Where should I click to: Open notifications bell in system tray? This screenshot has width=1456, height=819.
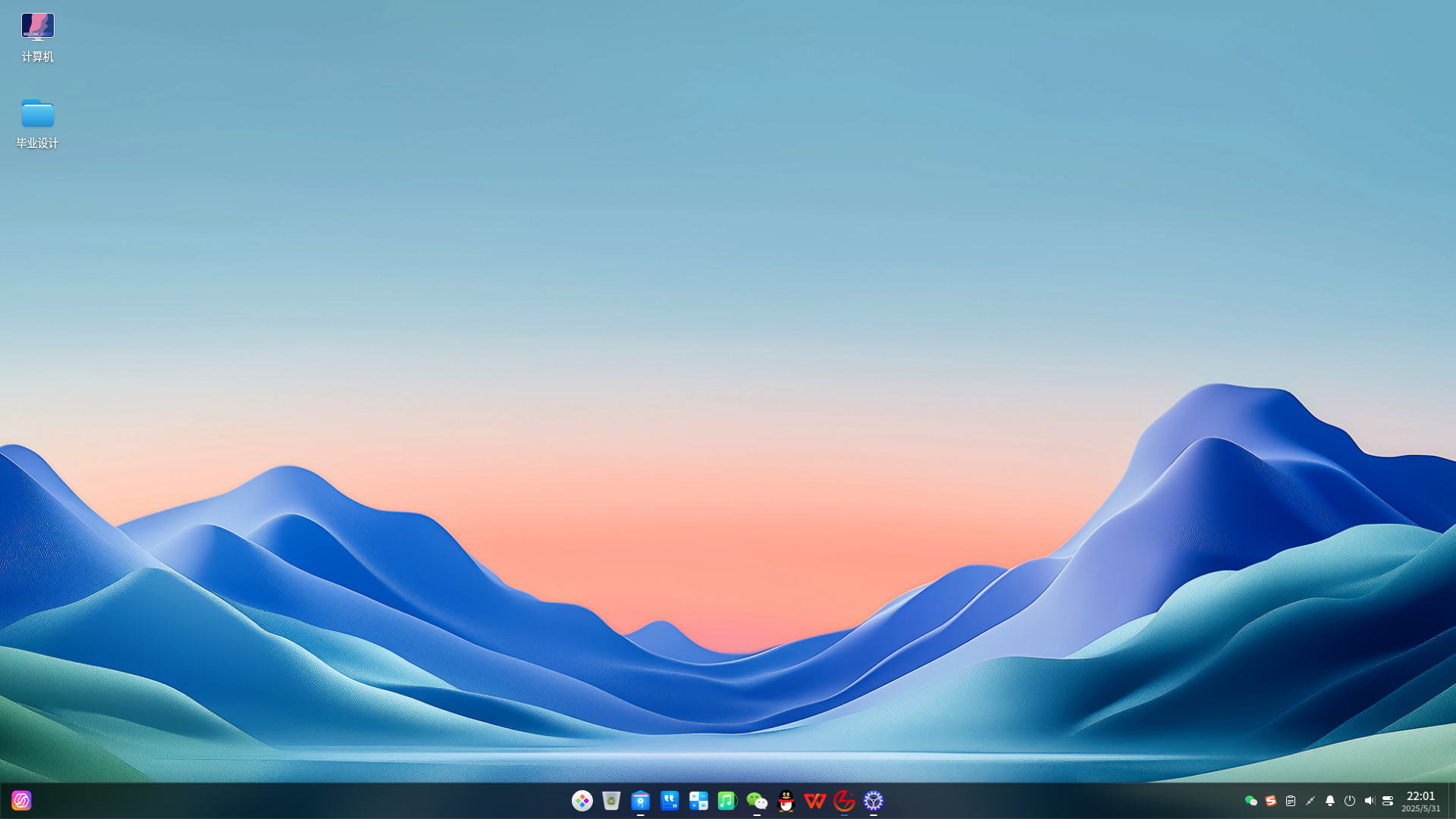[1330, 801]
